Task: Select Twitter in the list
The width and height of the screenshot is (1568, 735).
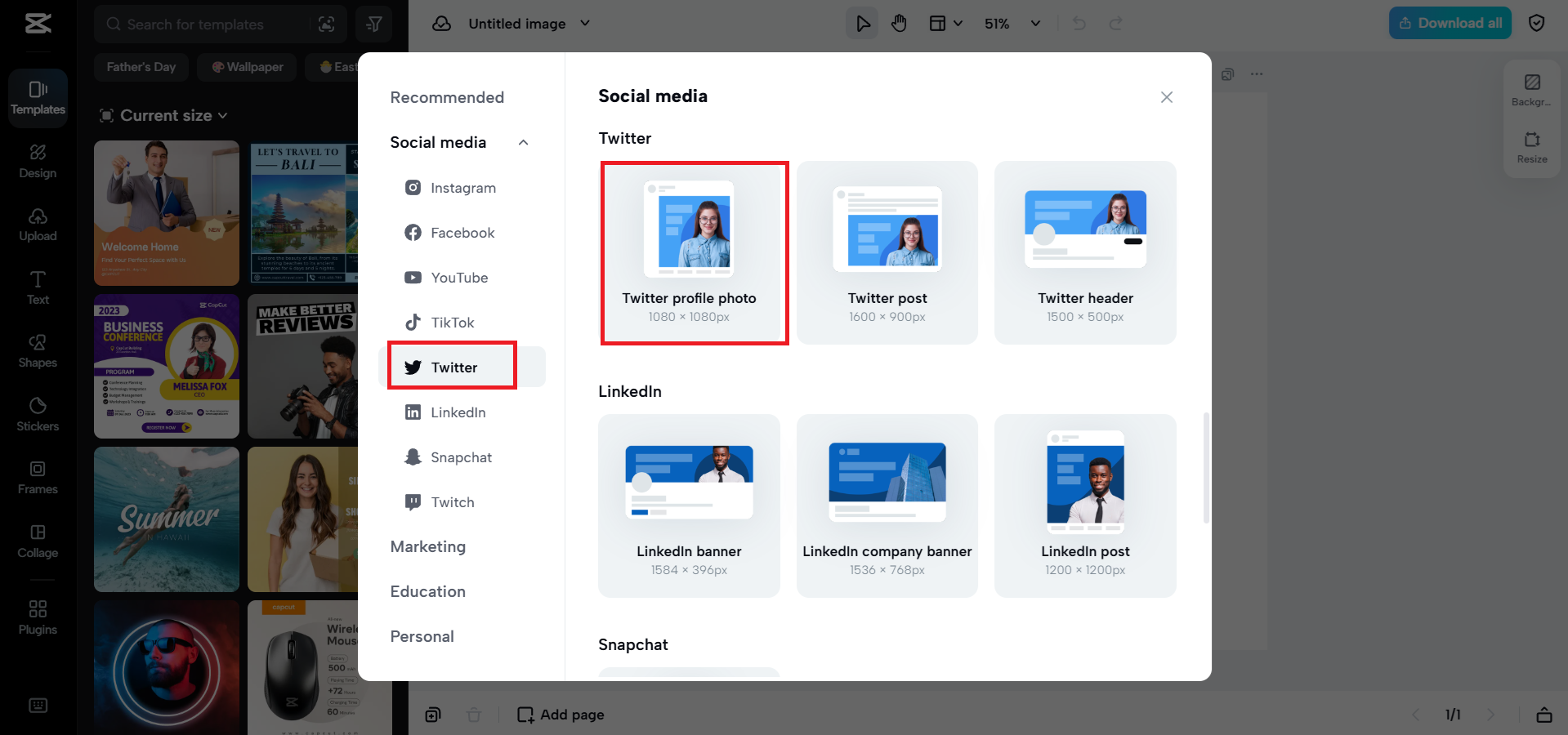Action: pyautogui.click(x=462, y=367)
